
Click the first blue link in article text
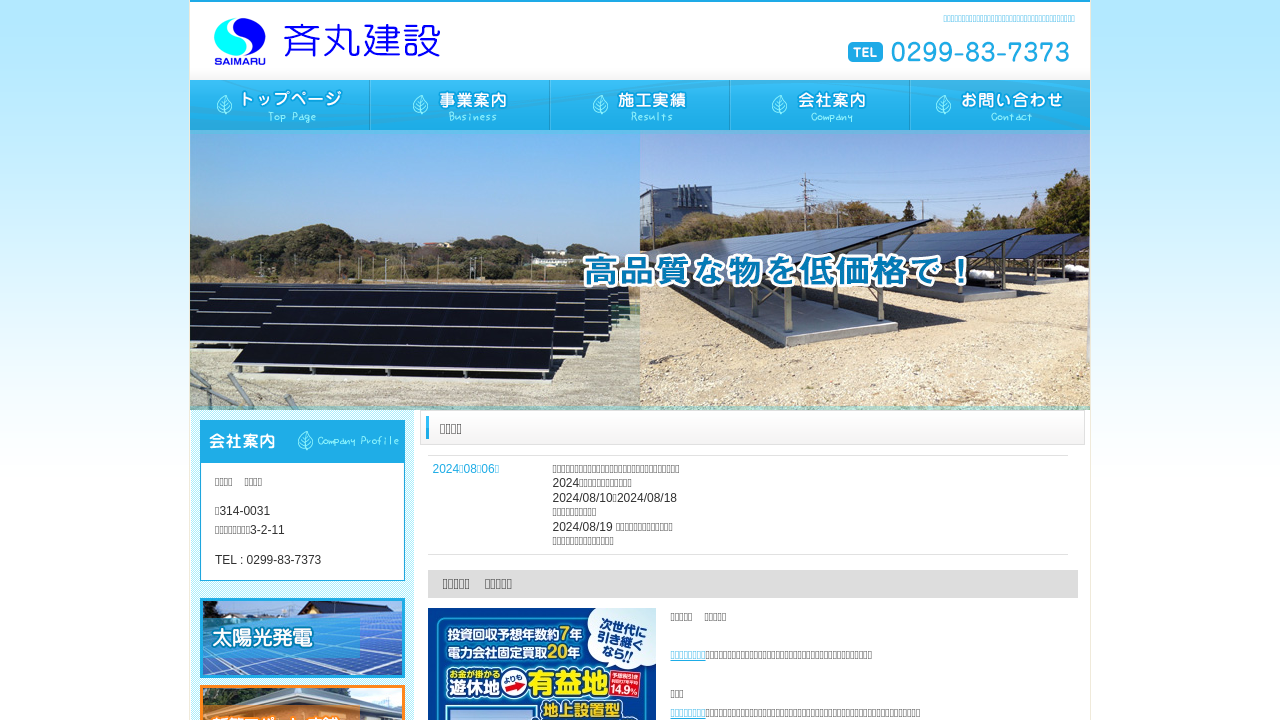[688, 655]
